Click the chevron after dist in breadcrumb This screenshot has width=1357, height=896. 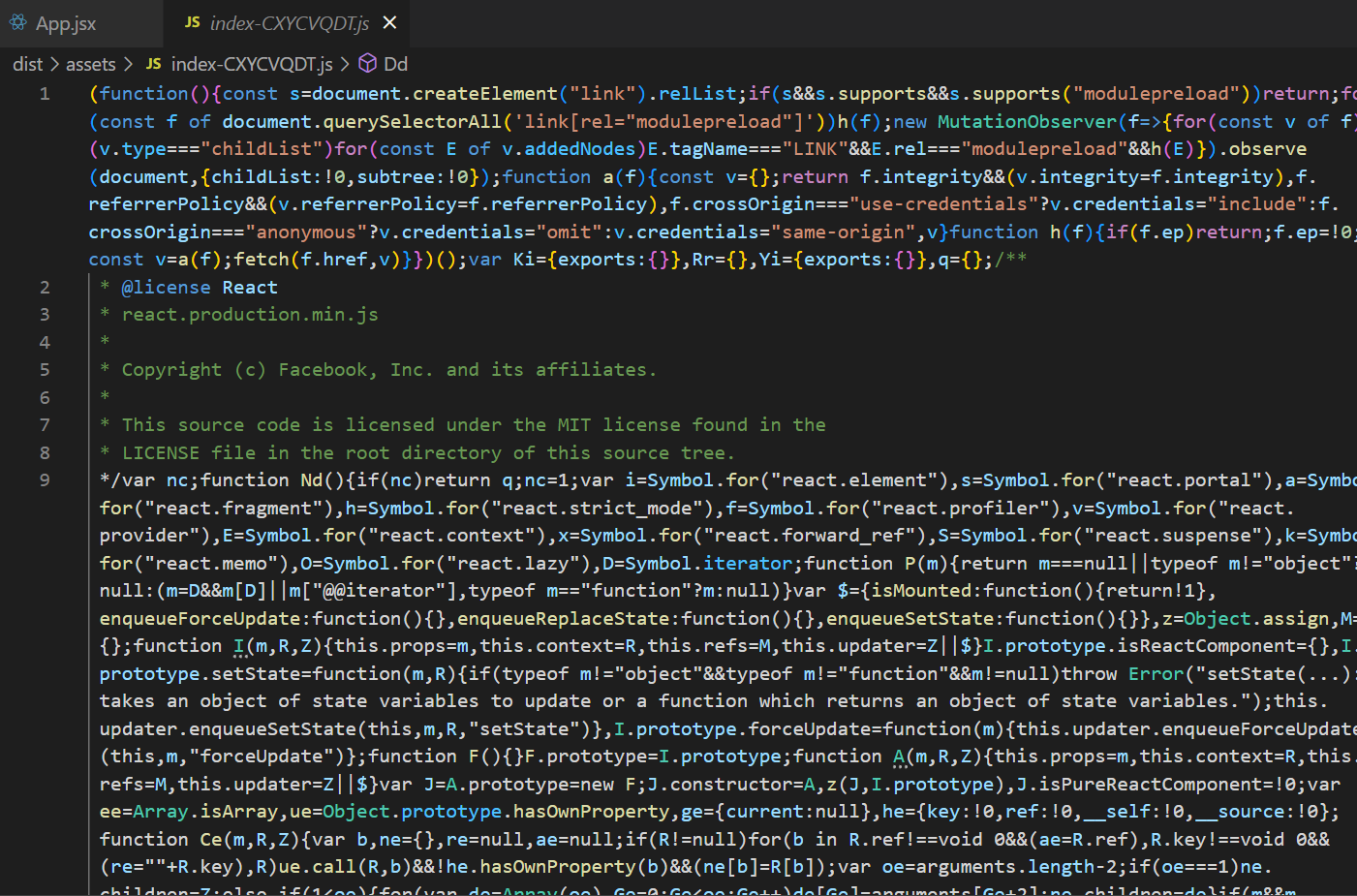(x=55, y=64)
